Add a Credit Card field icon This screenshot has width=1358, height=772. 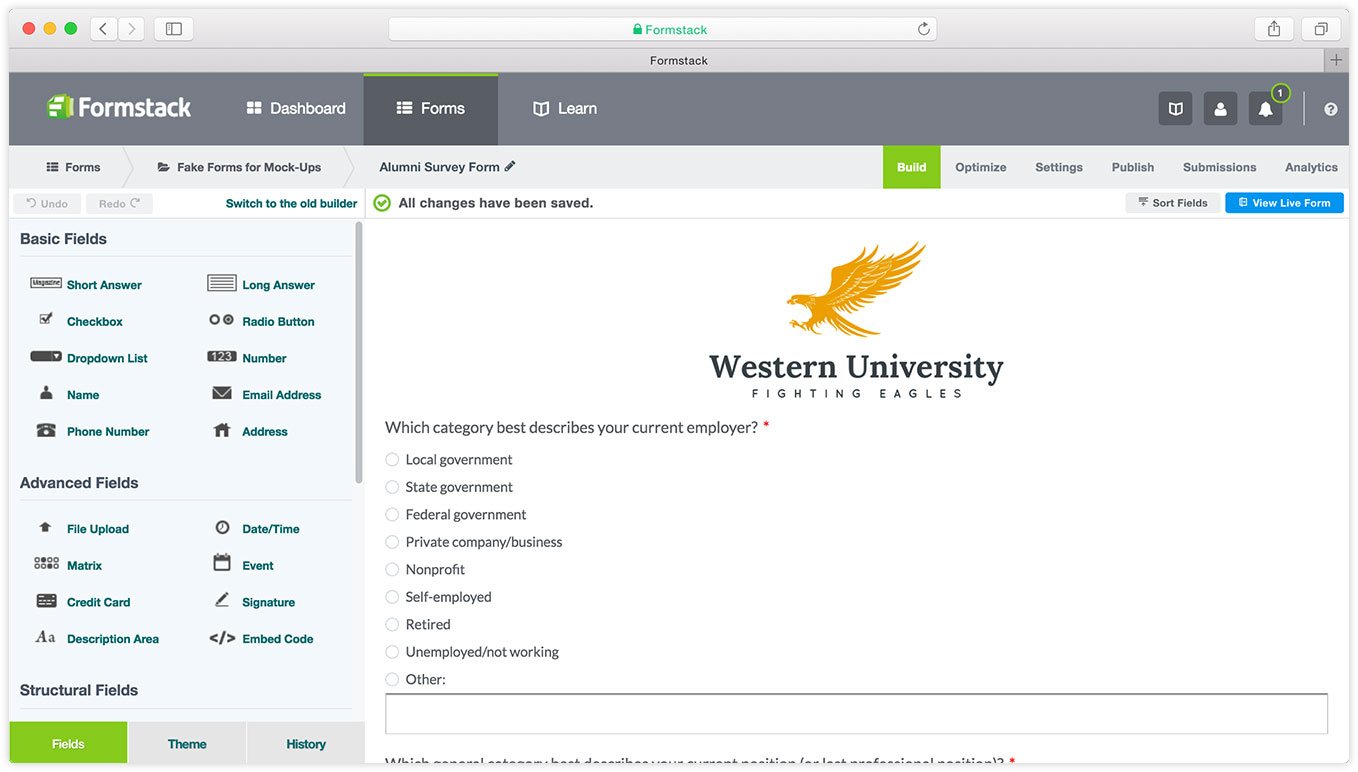click(x=46, y=601)
